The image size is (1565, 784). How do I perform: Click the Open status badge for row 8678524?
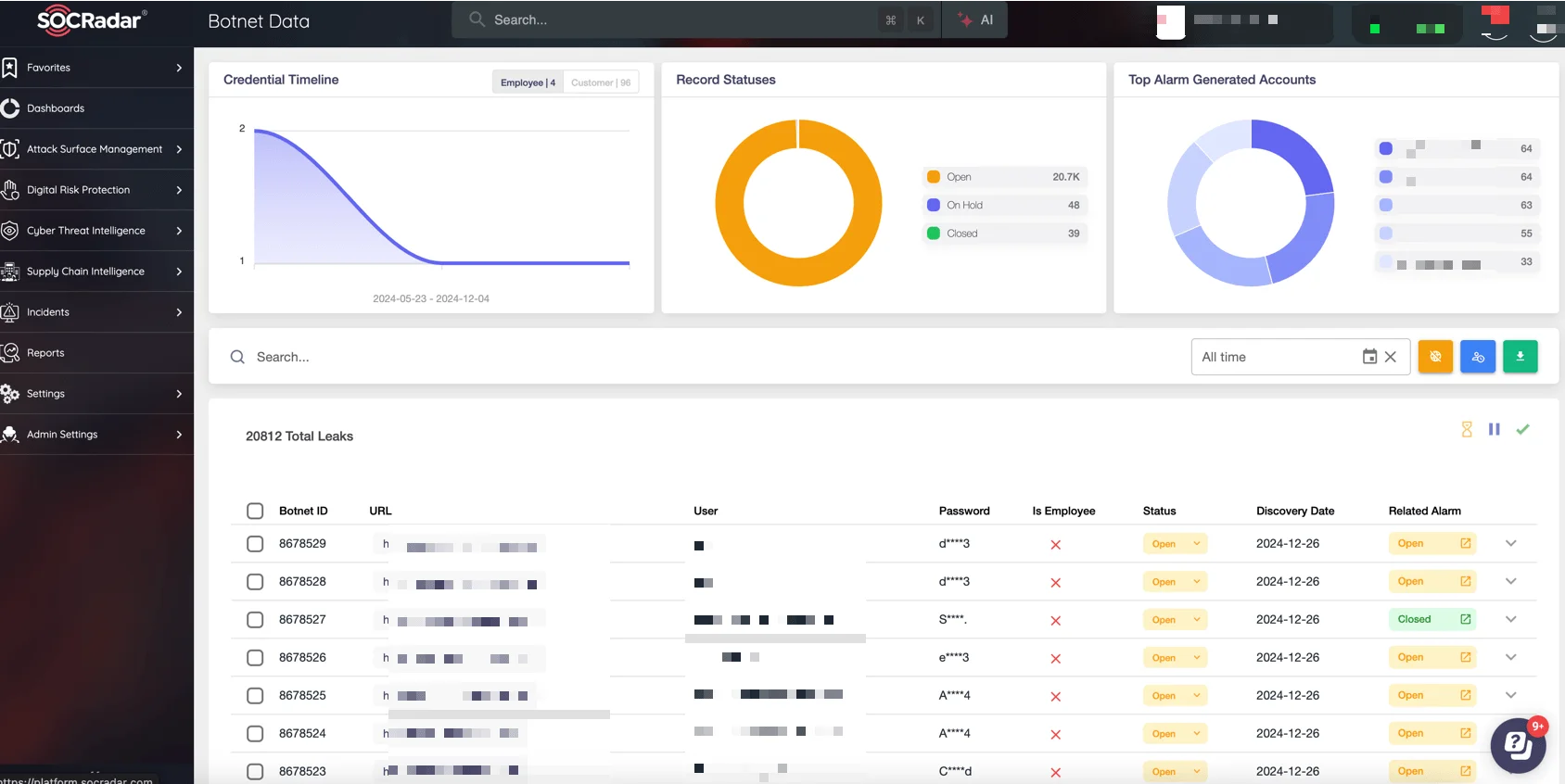tap(1175, 734)
